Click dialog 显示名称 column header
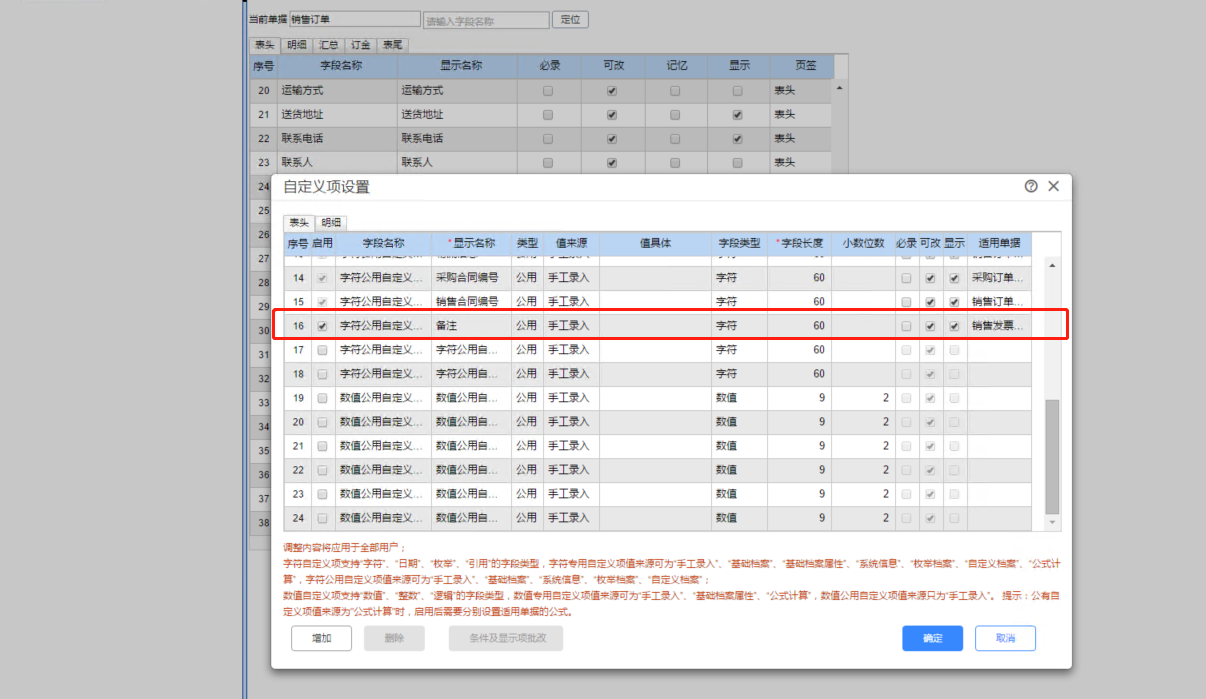The height and width of the screenshot is (699, 1206). 471,243
